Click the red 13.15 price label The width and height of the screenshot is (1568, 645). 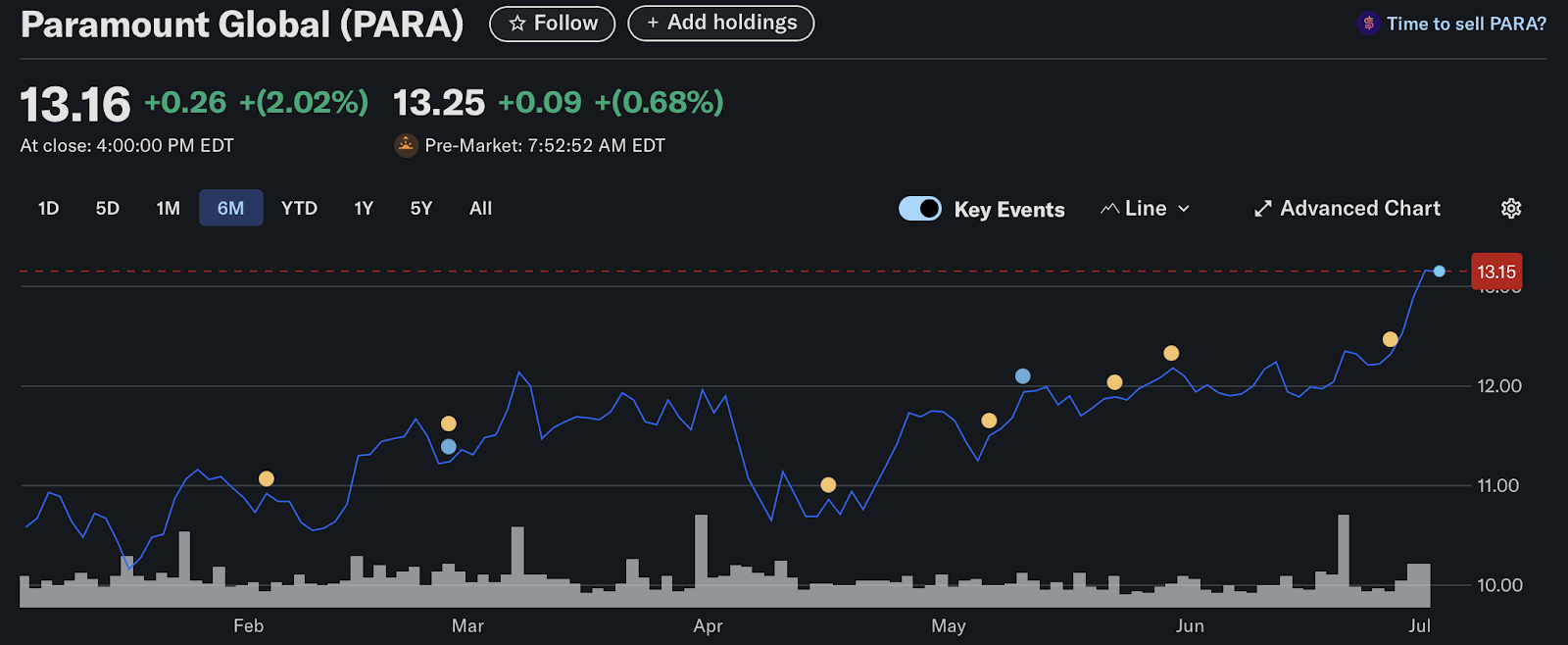point(1496,272)
